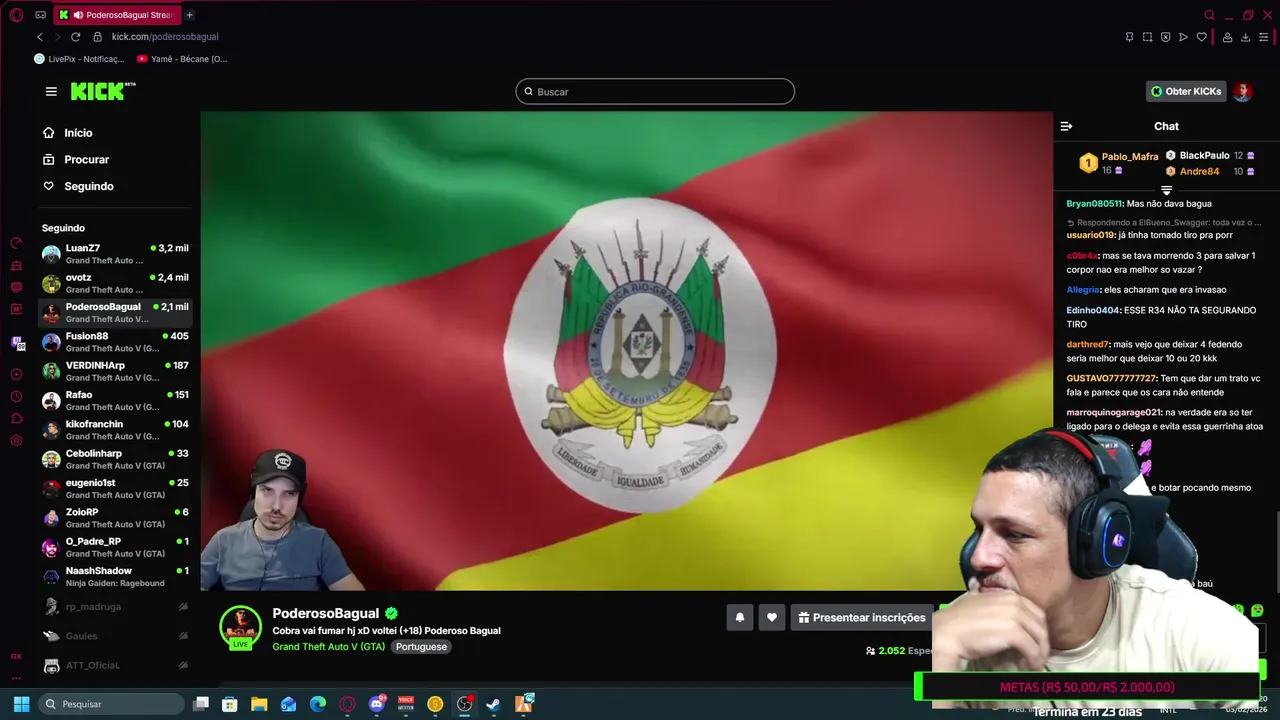Focus the Buscar search field
Image resolution: width=1280 pixels, height=720 pixels.
point(655,91)
